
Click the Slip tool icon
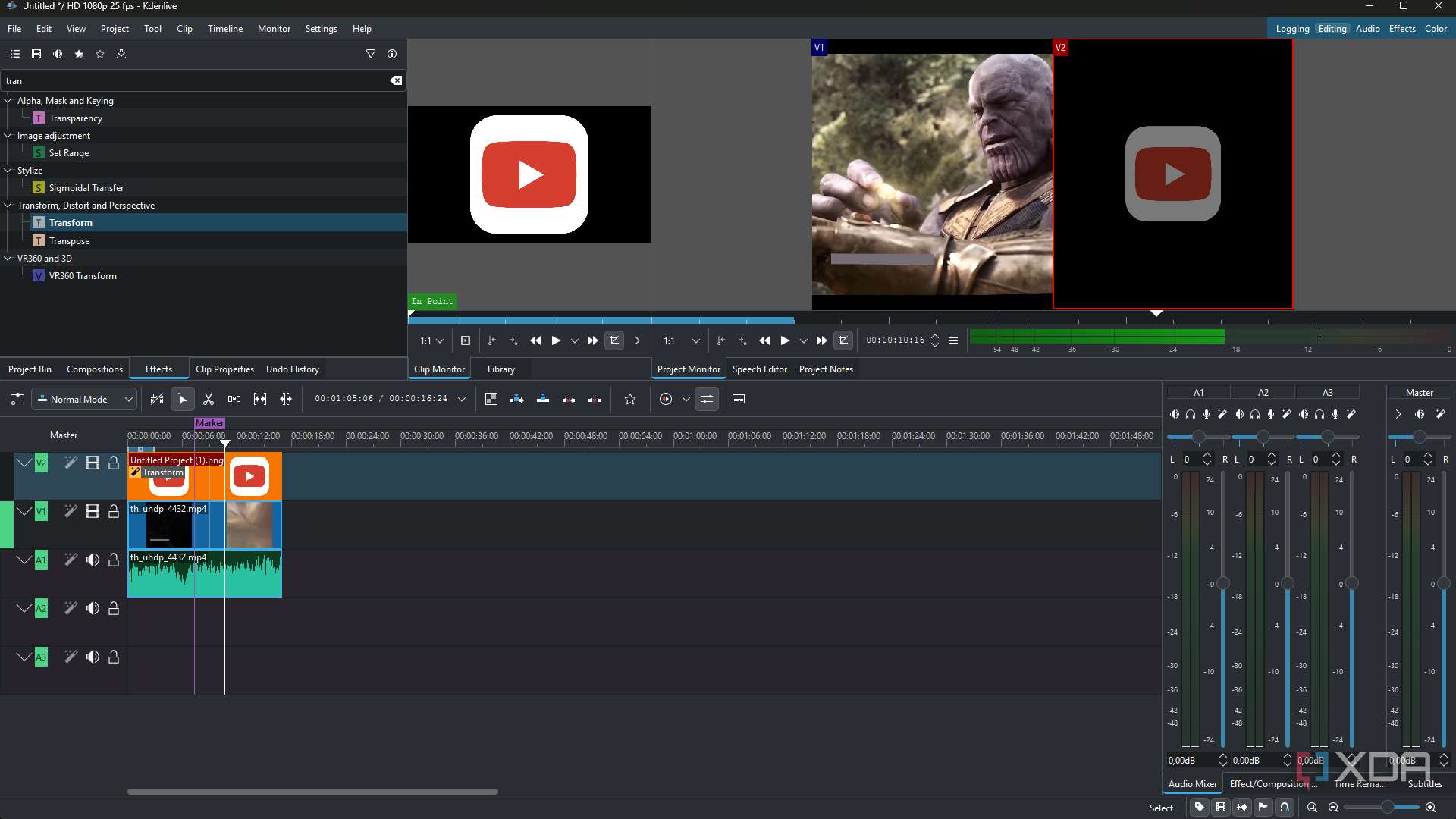[x=260, y=400]
